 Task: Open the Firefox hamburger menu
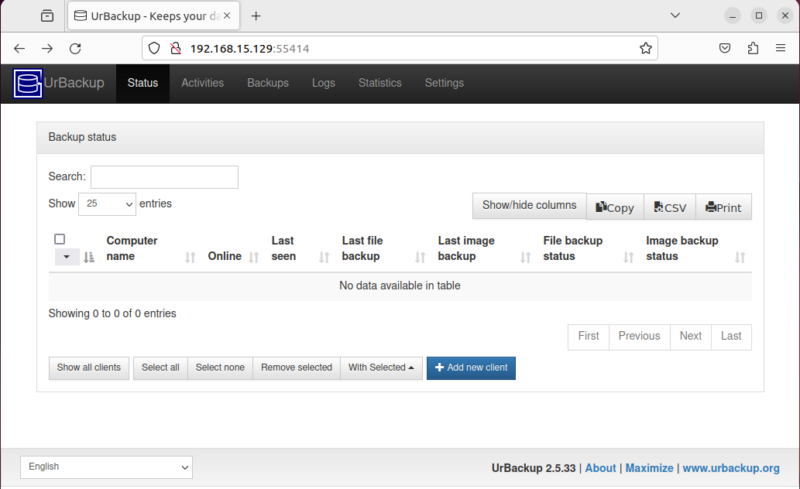coord(781,48)
